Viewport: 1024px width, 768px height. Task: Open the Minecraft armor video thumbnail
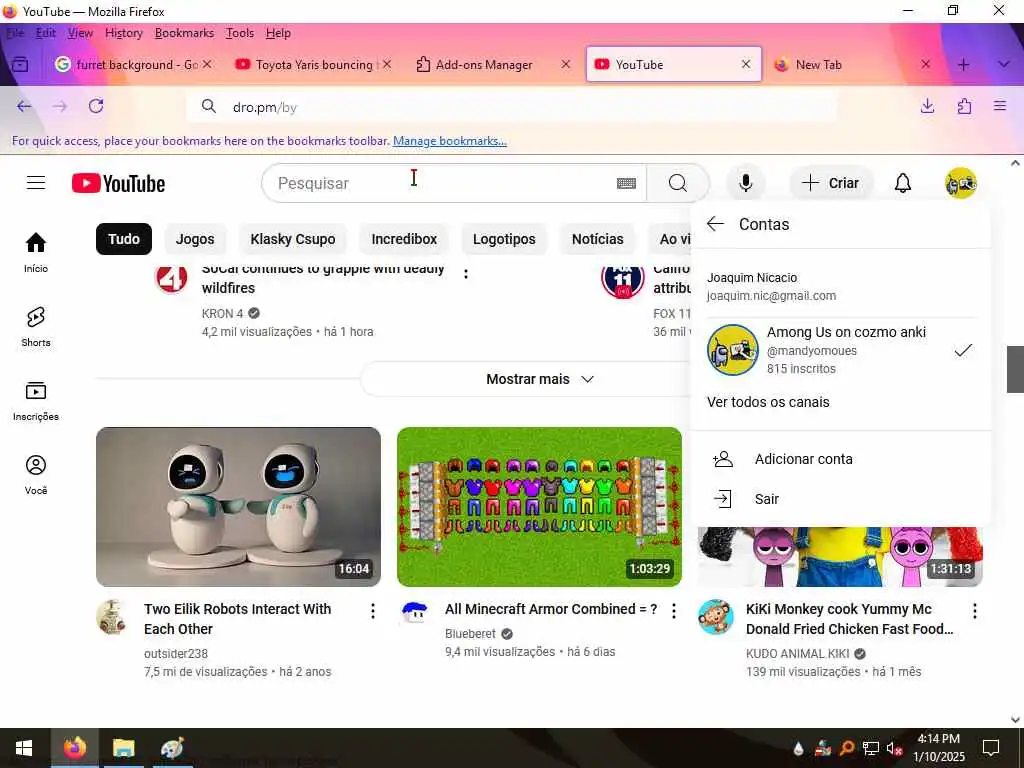point(539,507)
